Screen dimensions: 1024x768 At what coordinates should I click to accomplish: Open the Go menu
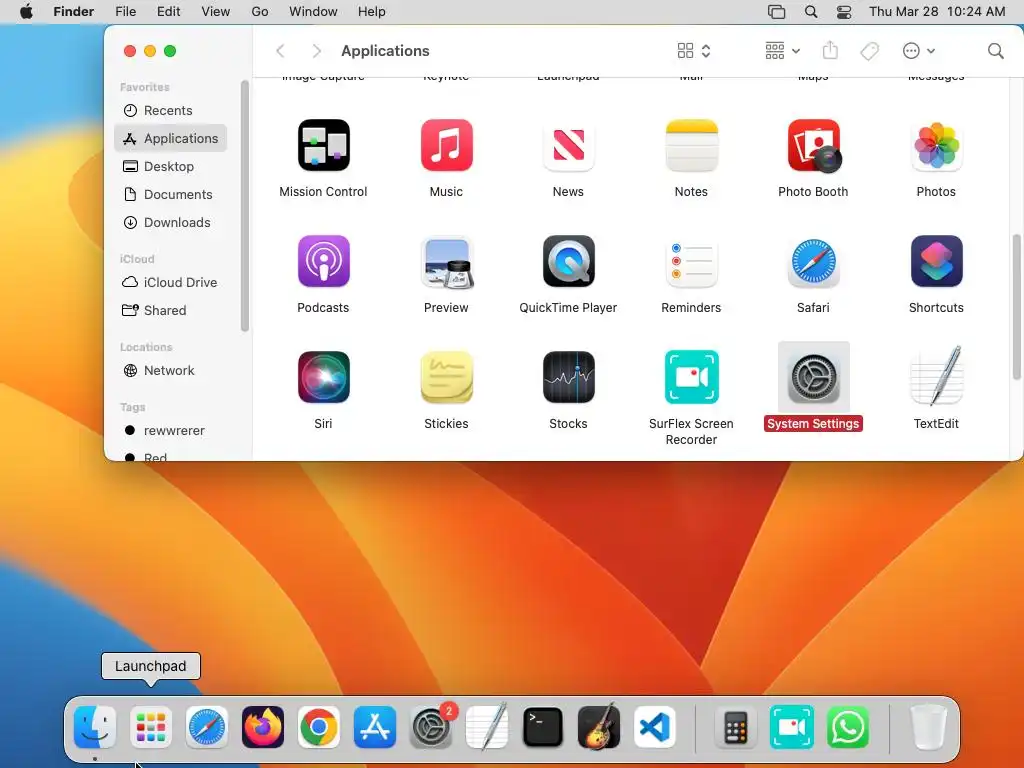[x=260, y=12]
